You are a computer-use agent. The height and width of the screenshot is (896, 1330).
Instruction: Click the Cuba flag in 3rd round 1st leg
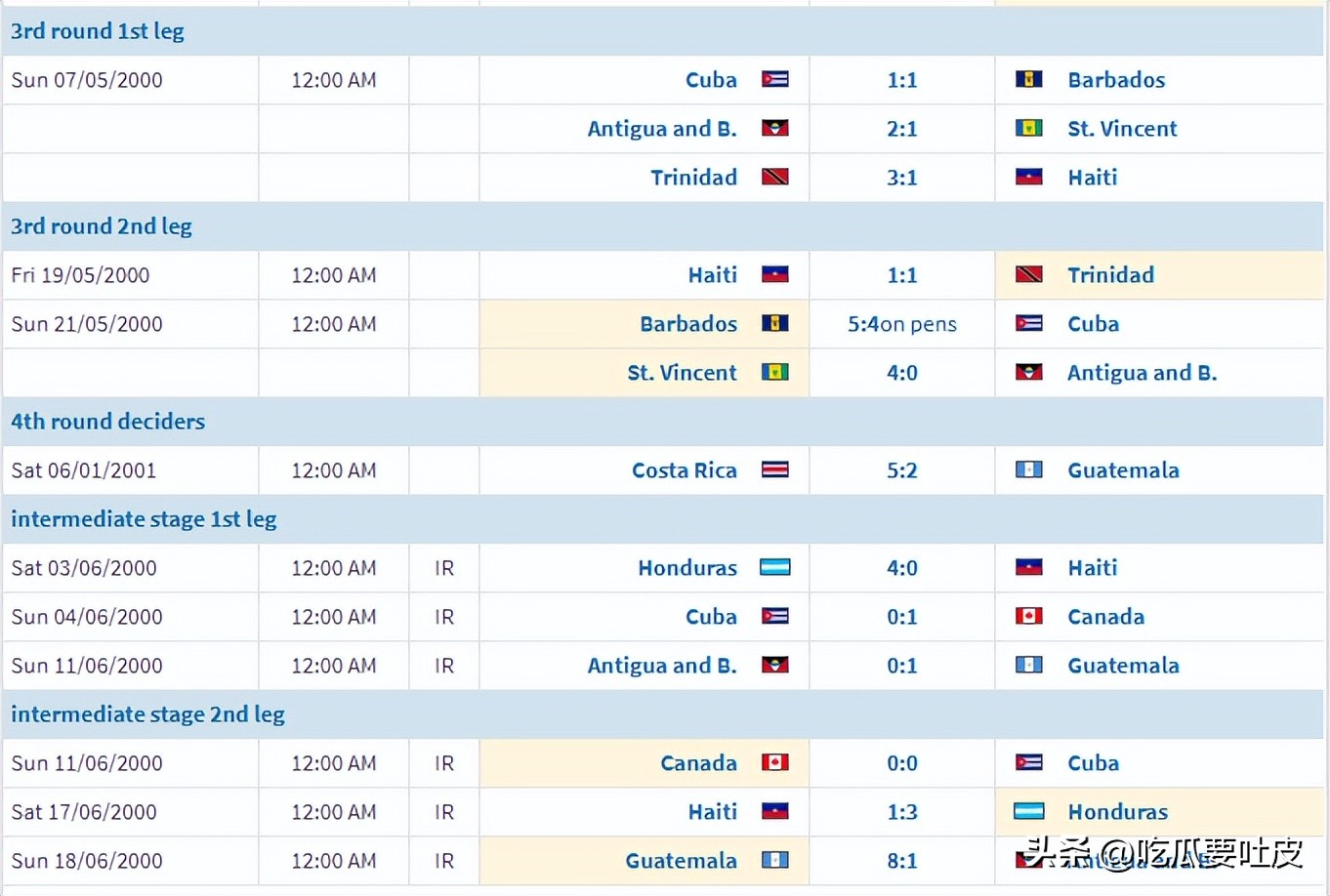coord(775,79)
